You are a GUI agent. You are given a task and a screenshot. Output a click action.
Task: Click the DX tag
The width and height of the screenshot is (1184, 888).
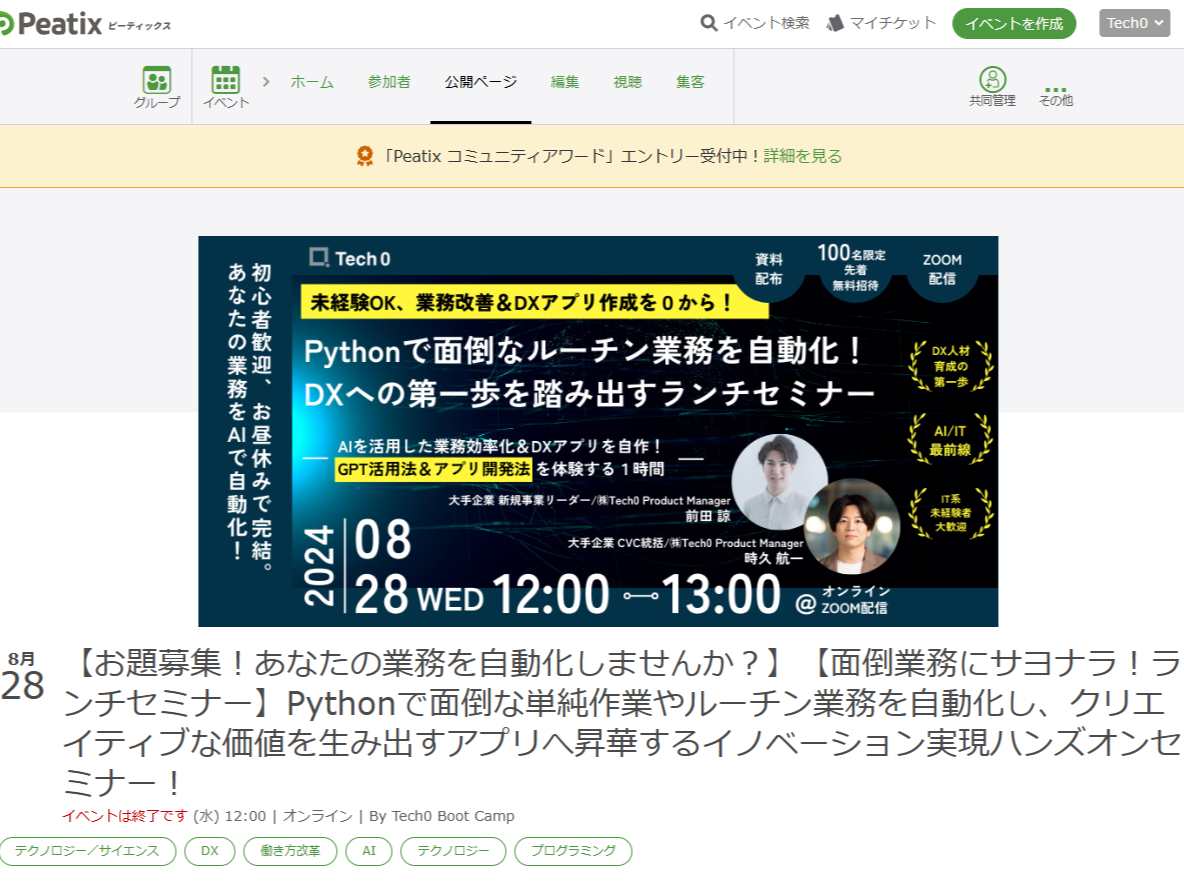point(210,851)
